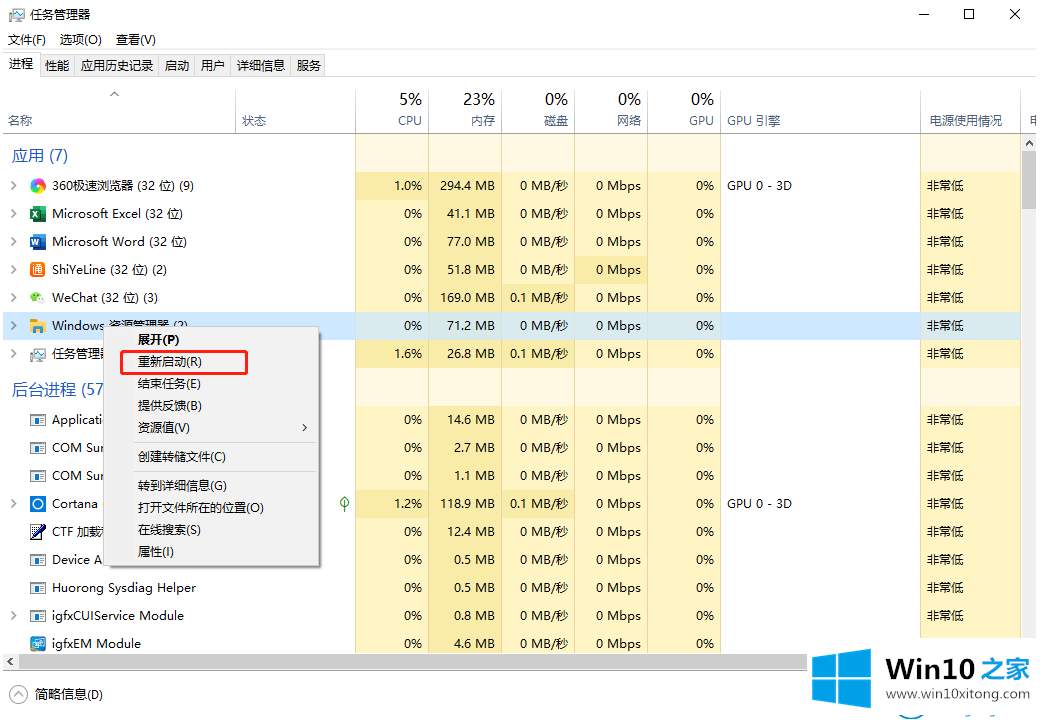Click the ShiYeLine app icon
1042x720 pixels.
click(38, 270)
